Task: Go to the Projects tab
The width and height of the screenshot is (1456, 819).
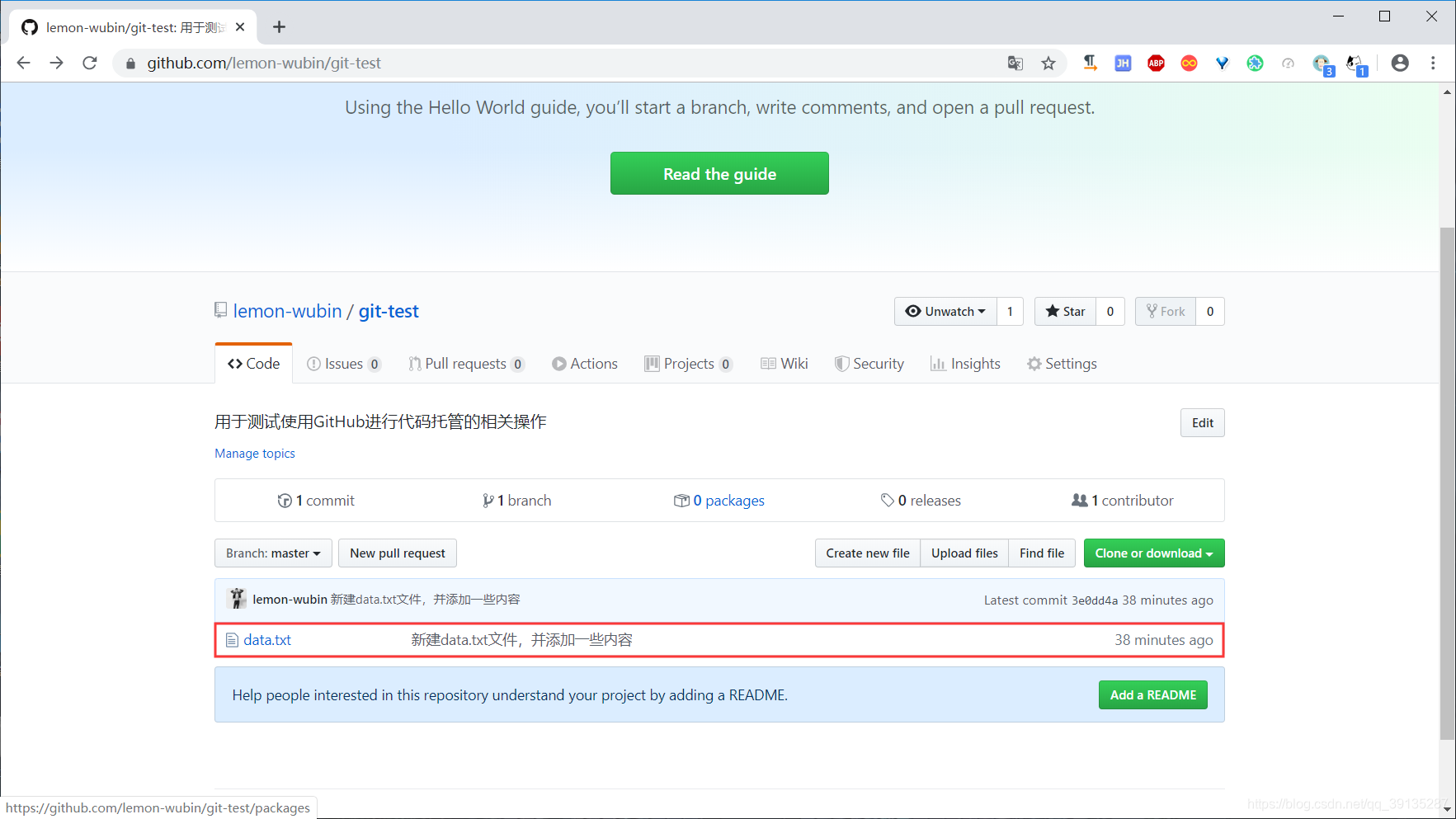Action: point(688,364)
